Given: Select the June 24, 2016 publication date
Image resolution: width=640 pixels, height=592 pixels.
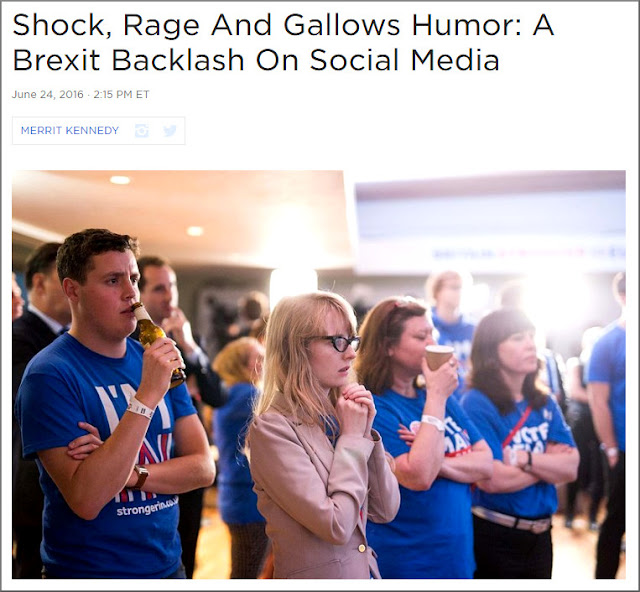Looking at the screenshot, I should [x=48, y=94].
